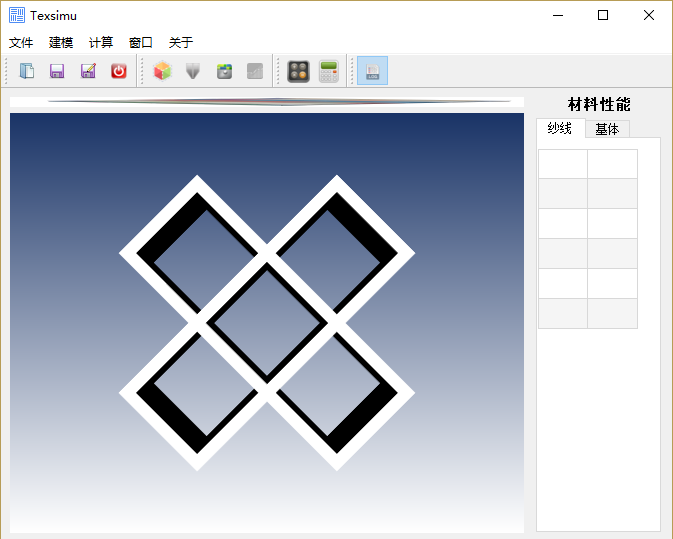This screenshot has width=673, height=539.
Task: Click the center diamond in woven model view
Action: [x=266, y=322]
